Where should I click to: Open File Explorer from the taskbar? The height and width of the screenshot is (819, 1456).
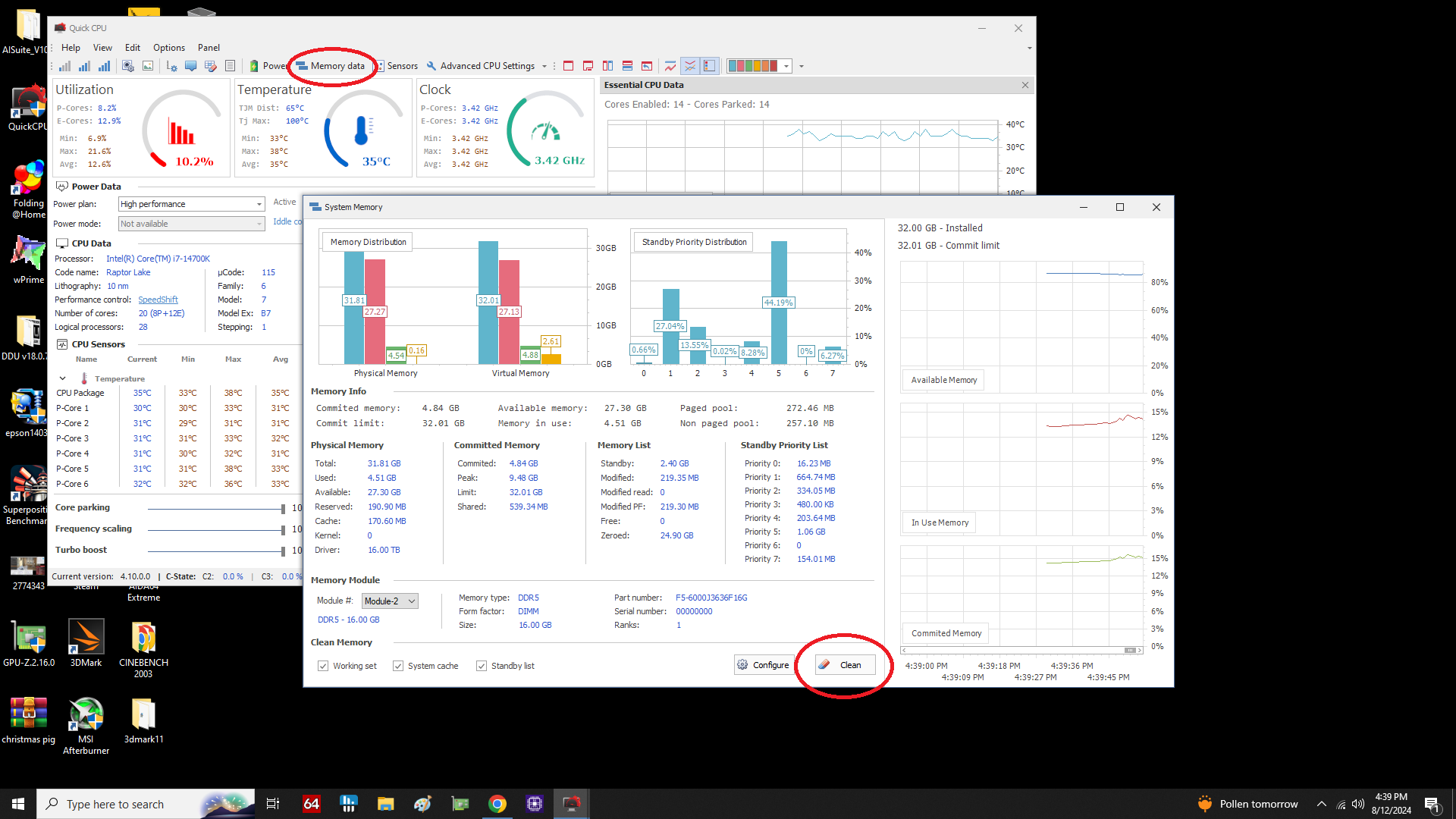pyautogui.click(x=386, y=804)
